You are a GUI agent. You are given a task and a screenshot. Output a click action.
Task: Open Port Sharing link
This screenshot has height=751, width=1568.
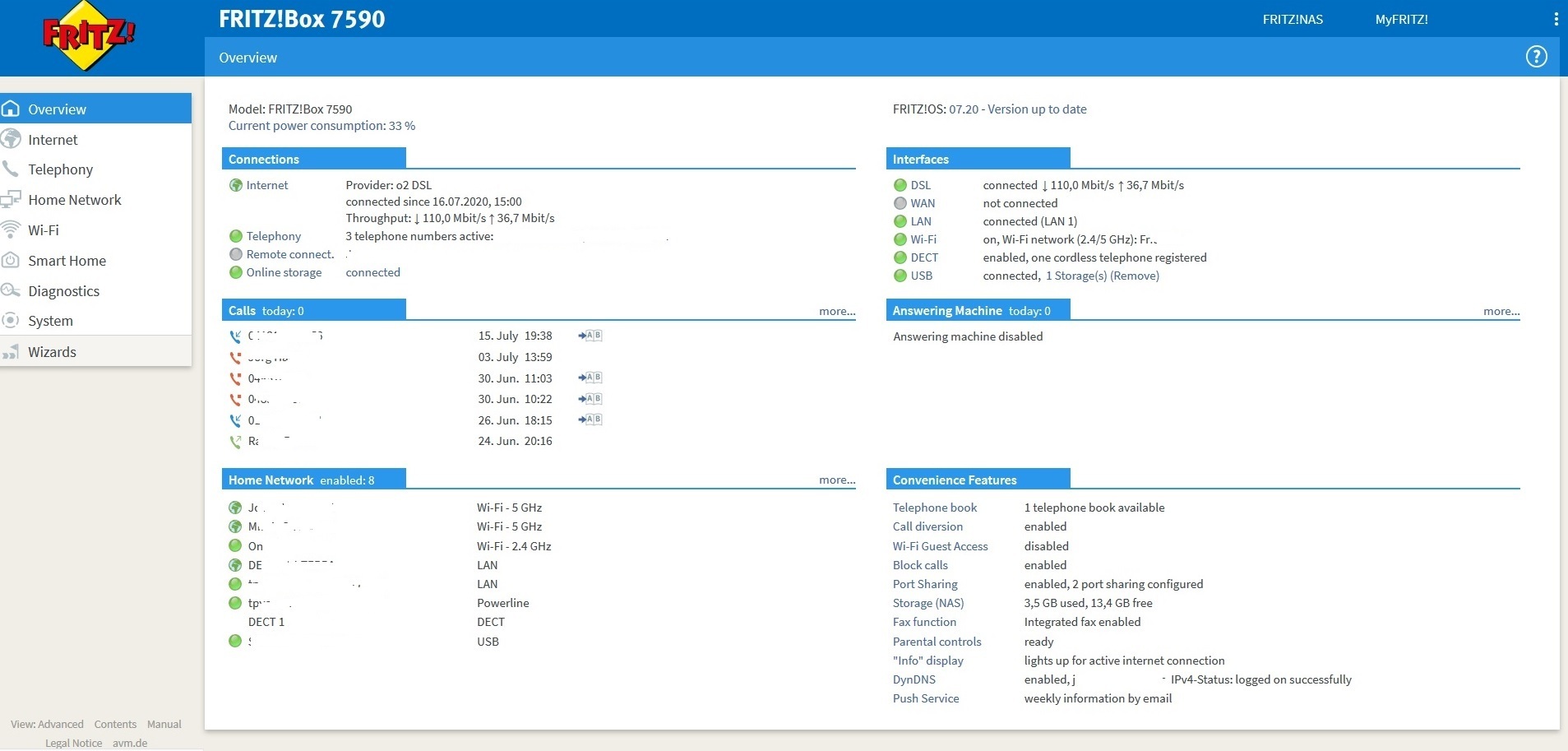[x=925, y=584]
